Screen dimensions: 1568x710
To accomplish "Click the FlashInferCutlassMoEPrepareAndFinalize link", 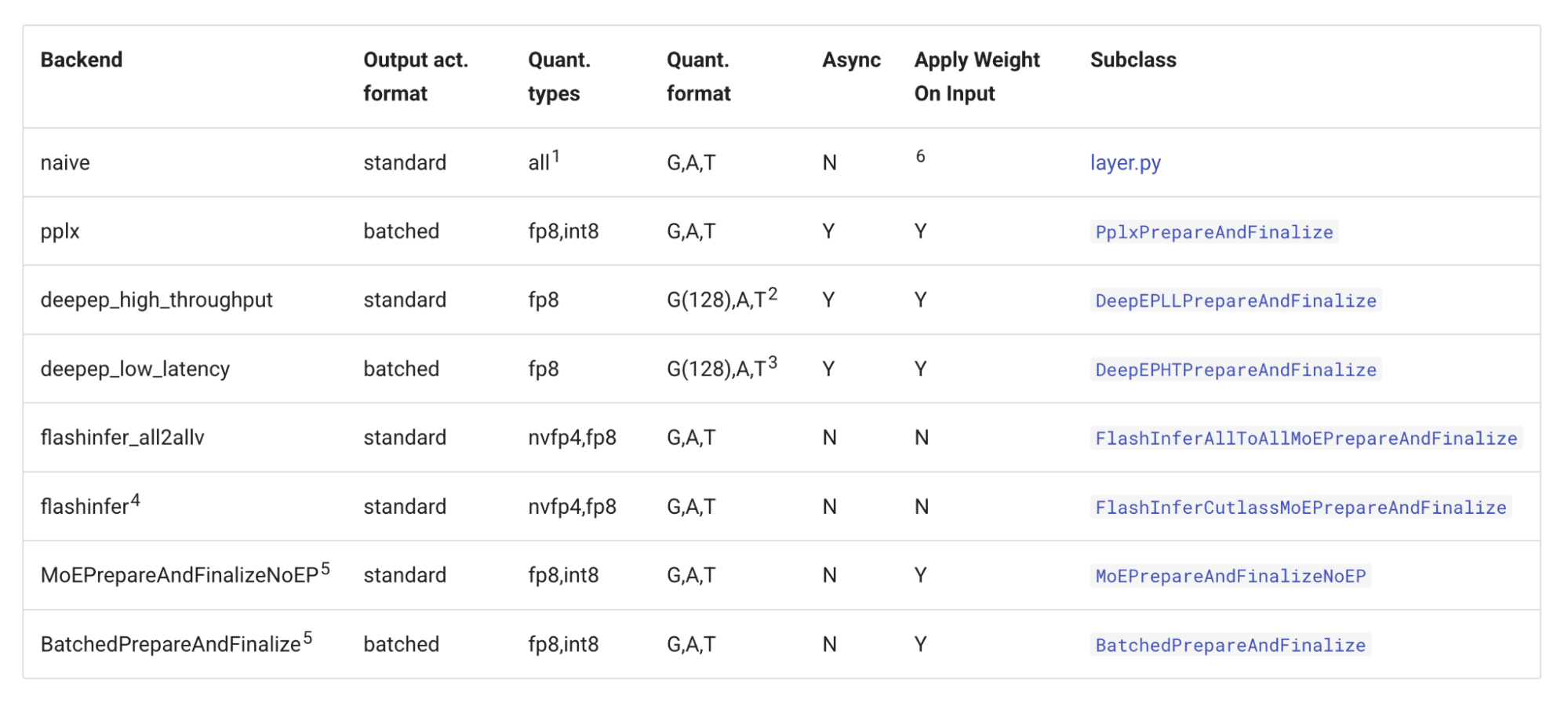I will pyautogui.click(x=1300, y=508).
